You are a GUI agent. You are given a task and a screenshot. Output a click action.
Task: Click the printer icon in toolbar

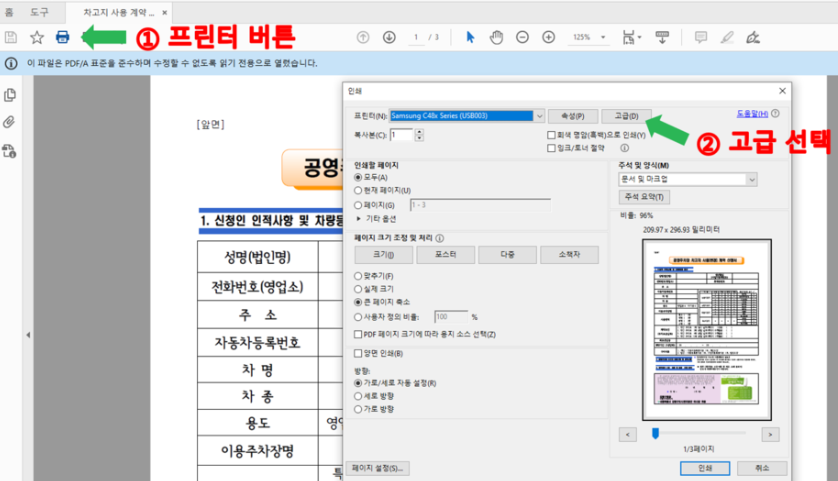[x=63, y=37]
